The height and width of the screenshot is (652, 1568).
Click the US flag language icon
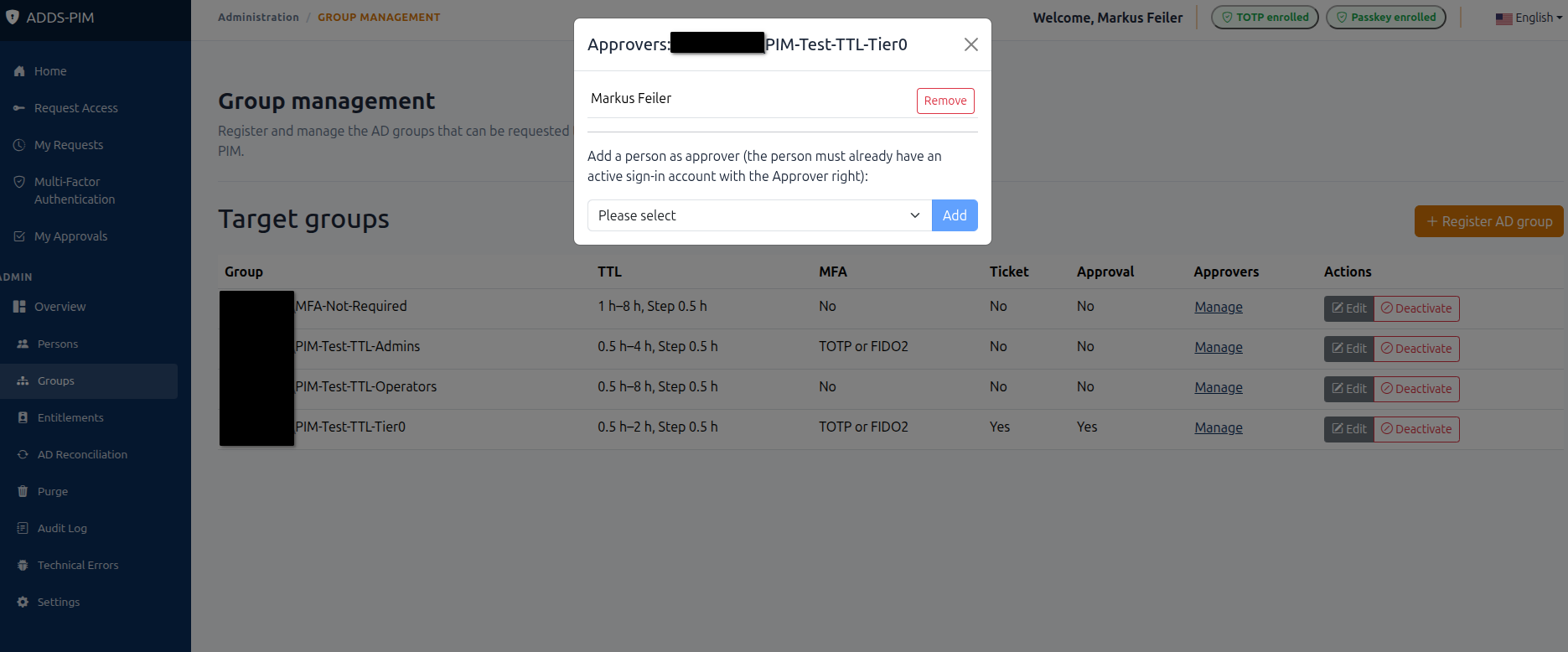click(1503, 18)
